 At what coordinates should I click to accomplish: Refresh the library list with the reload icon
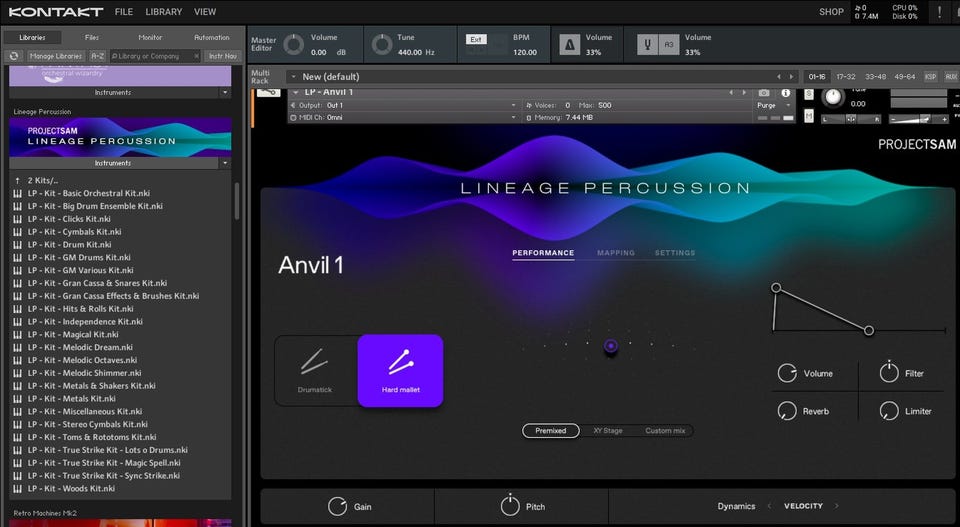click(x=14, y=56)
